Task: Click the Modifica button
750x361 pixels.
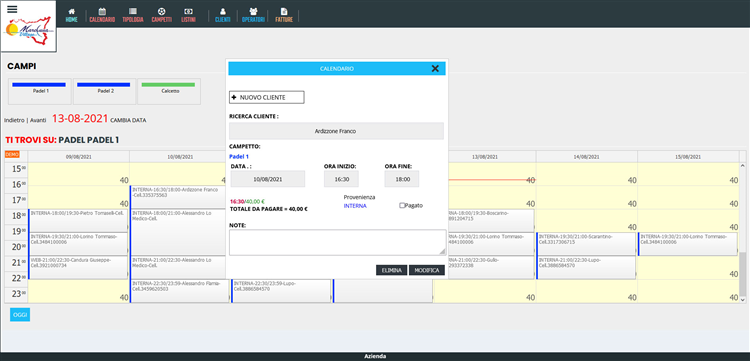Action: tap(427, 270)
